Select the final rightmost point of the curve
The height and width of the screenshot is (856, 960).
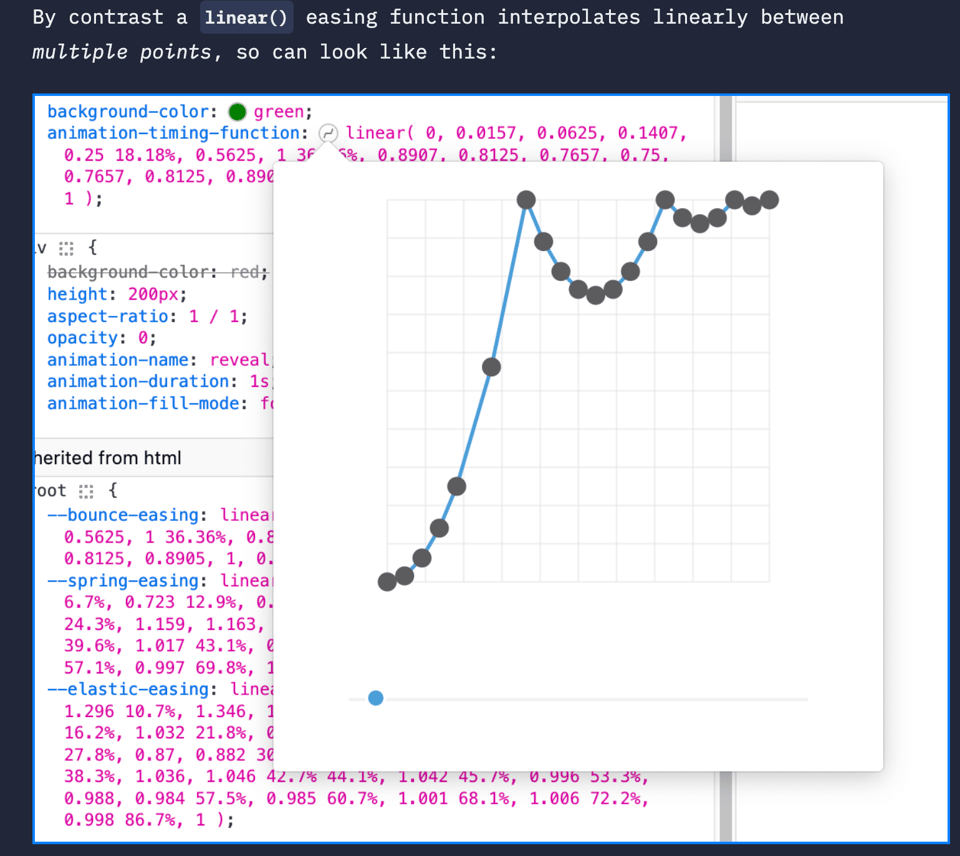(769, 200)
